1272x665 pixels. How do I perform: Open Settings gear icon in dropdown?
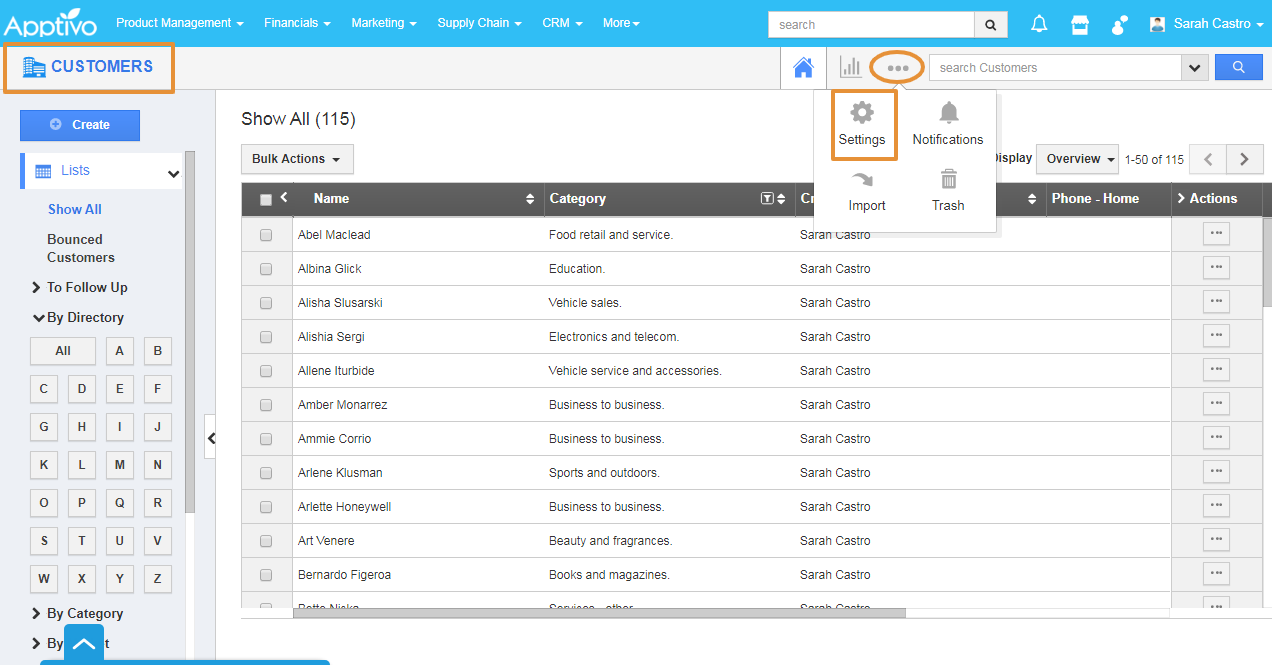pyautogui.click(x=862, y=113)
